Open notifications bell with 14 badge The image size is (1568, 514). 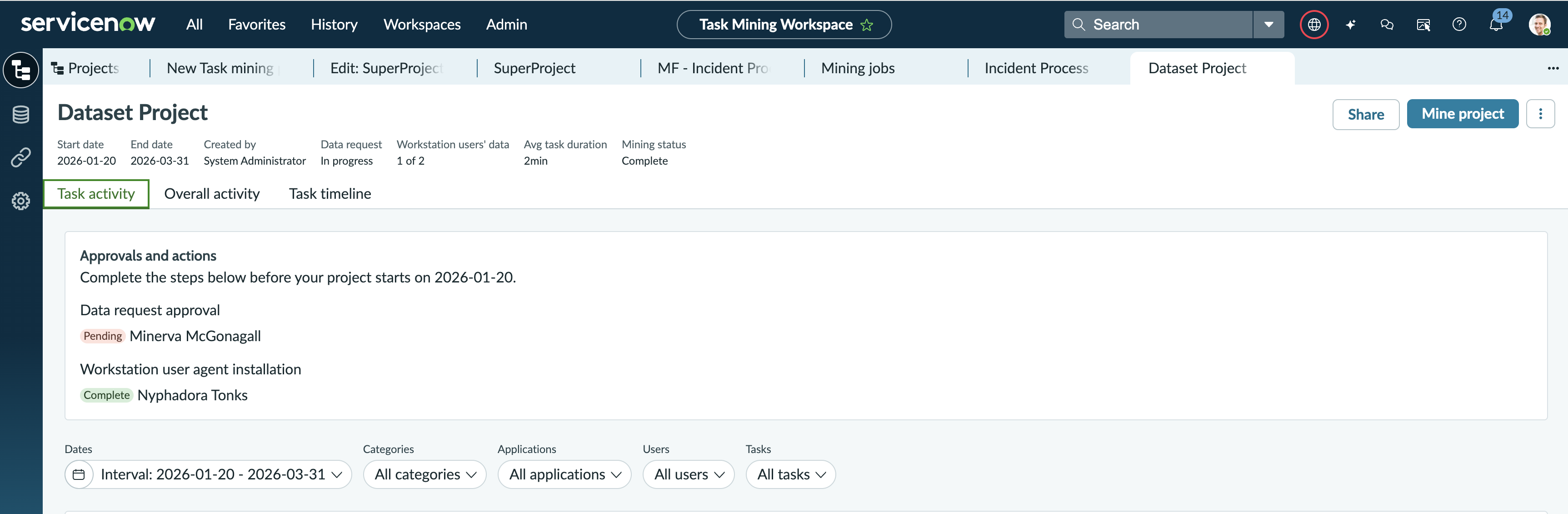(1496, 25)
